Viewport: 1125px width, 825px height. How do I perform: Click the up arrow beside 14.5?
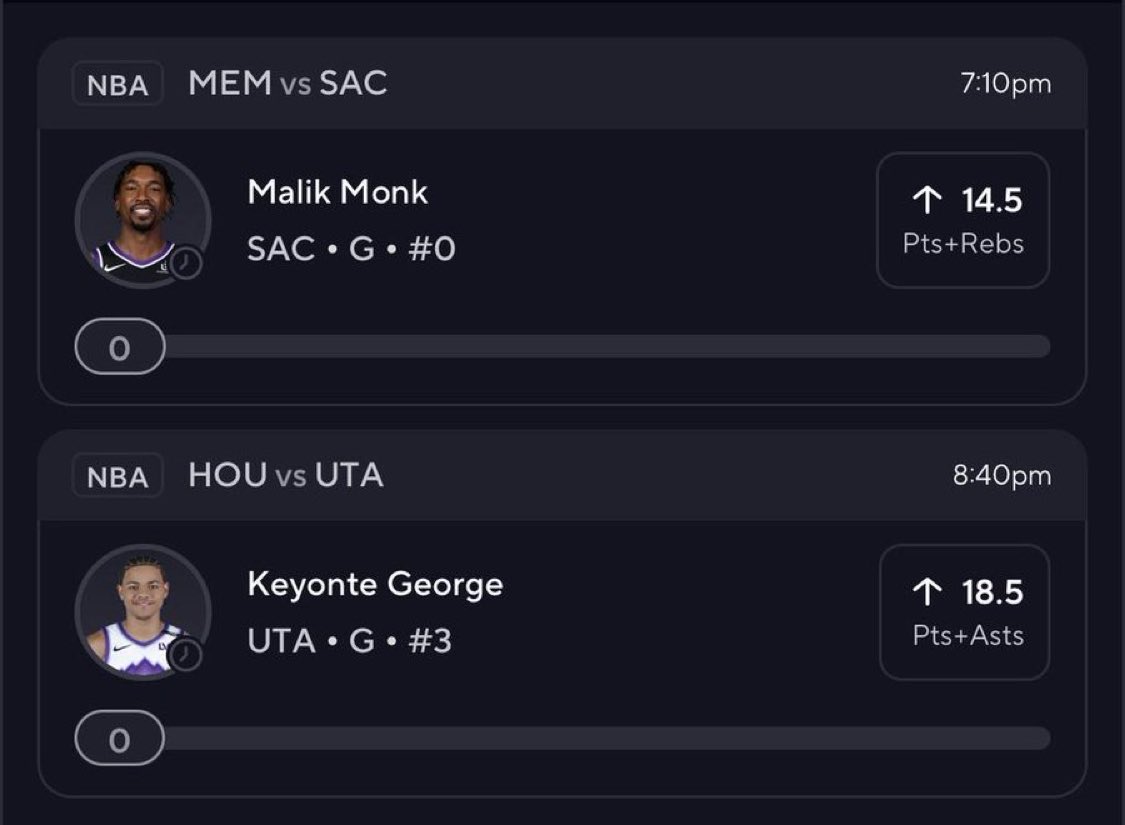point(927,201)
